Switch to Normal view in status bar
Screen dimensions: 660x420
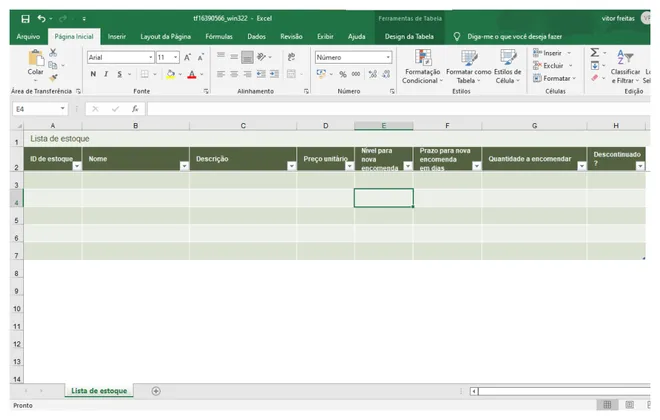[x=607, y=405]
